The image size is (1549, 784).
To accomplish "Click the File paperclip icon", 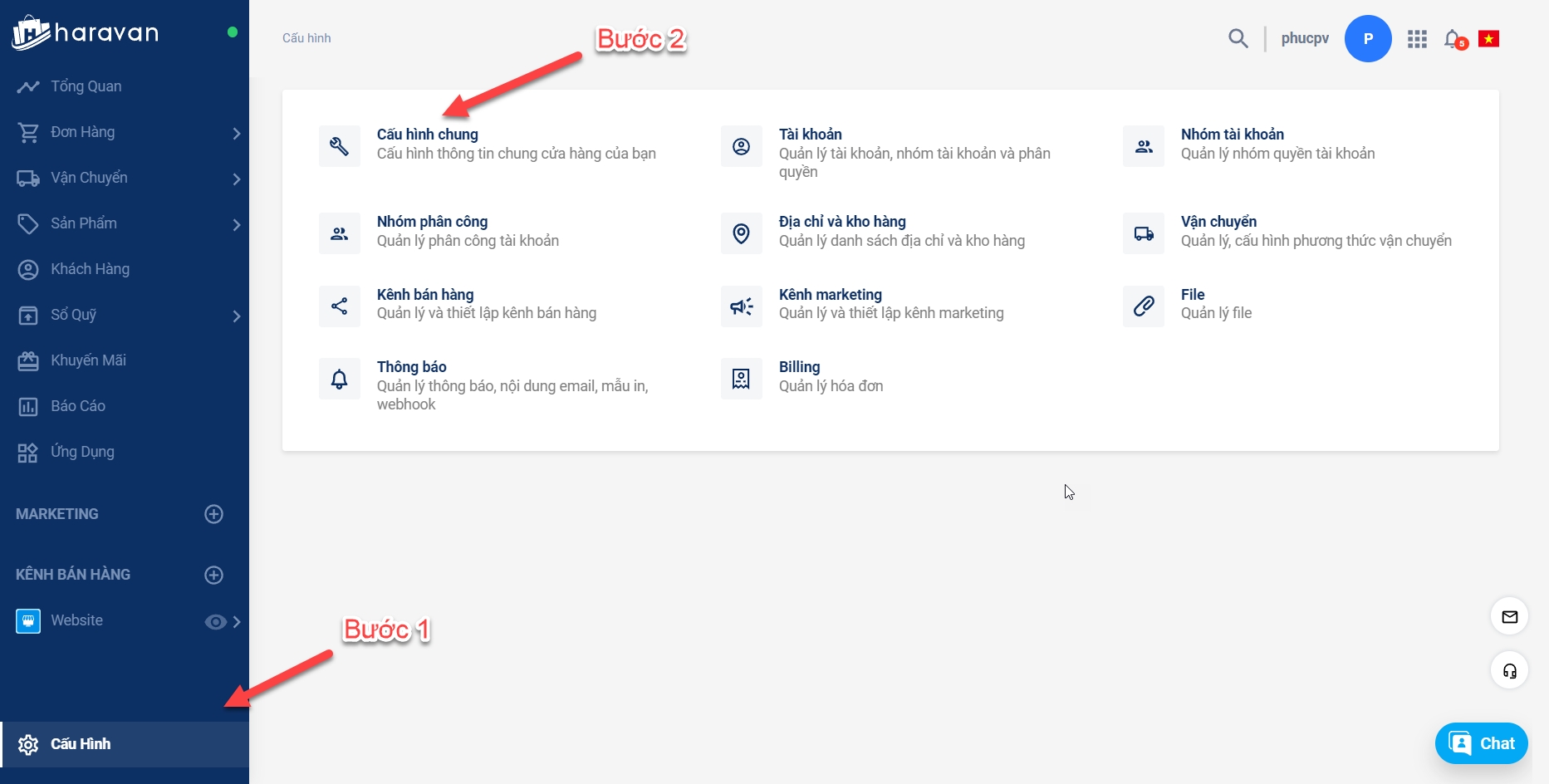I will pyautogui.click(x=1144, y=306).
